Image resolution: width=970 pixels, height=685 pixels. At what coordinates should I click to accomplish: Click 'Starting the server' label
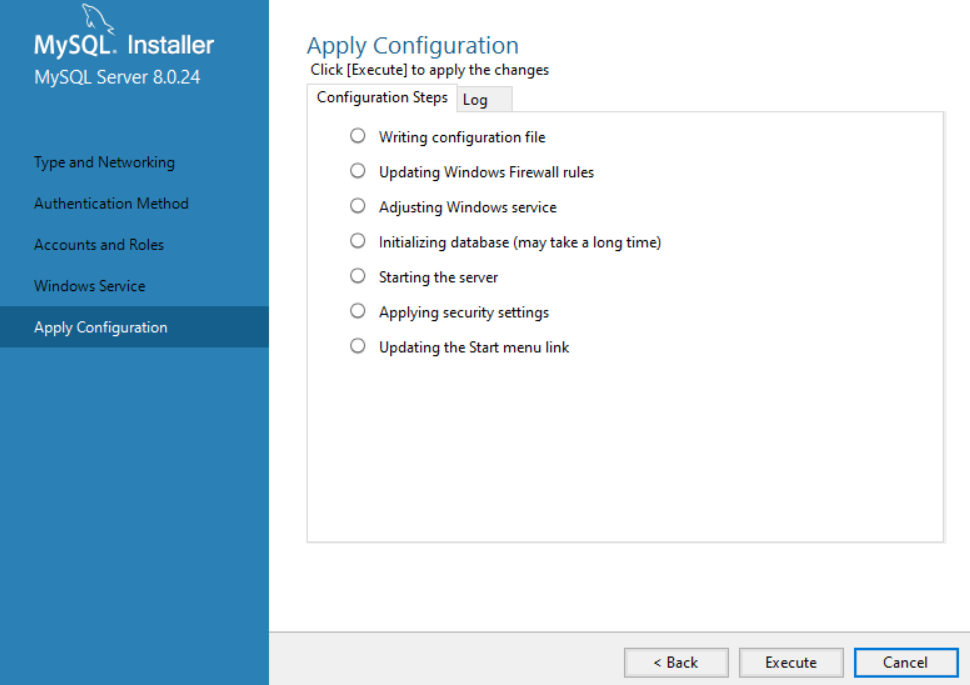tap(438, 277)
